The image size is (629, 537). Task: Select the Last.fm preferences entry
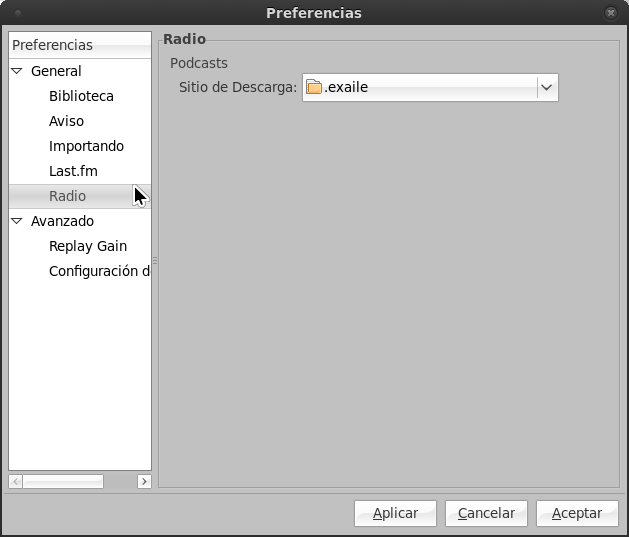tap(73, 171)
